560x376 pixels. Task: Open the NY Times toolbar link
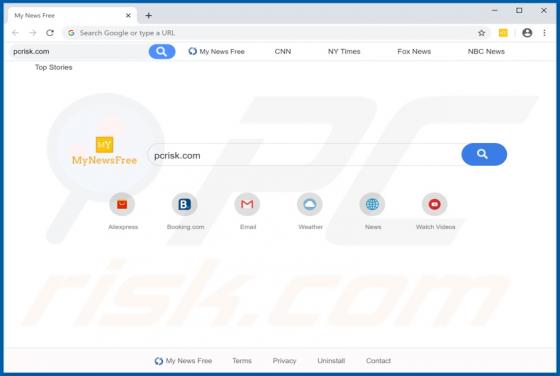tap(344, 51)
